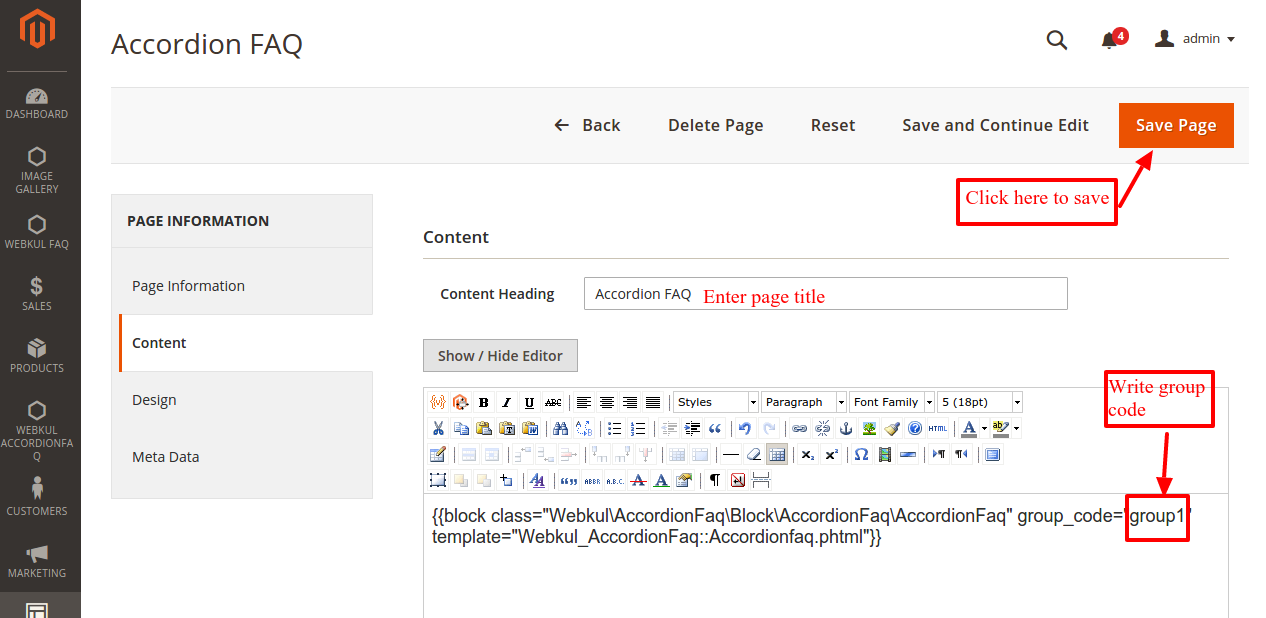This screenshot has width=1266, height=618.
Task: Open the Sales sidebar menu
Action: (37, 294)
